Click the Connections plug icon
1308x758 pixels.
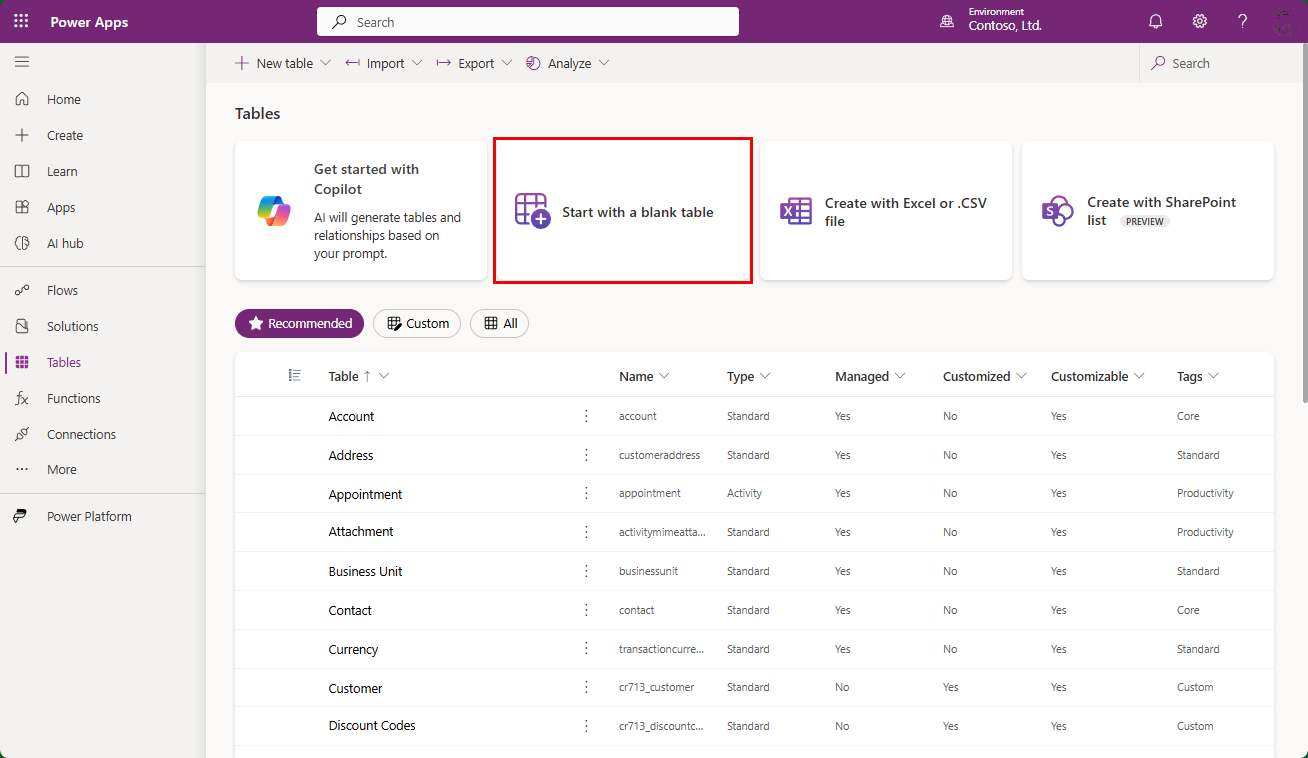coord(22,434)
